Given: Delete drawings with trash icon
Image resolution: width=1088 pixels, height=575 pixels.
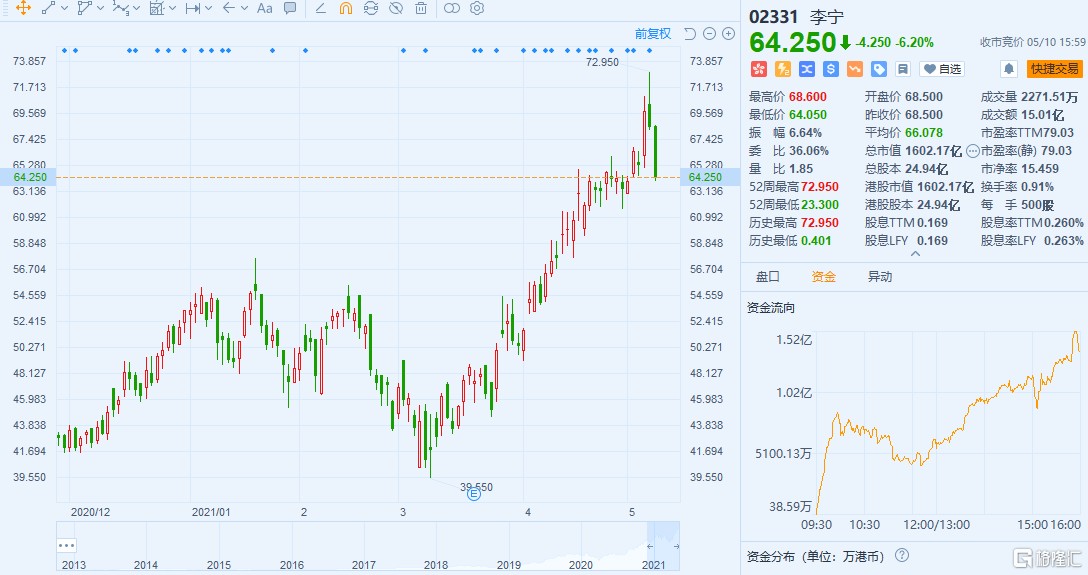Looking at the screenshot, I should click(421, 8).
